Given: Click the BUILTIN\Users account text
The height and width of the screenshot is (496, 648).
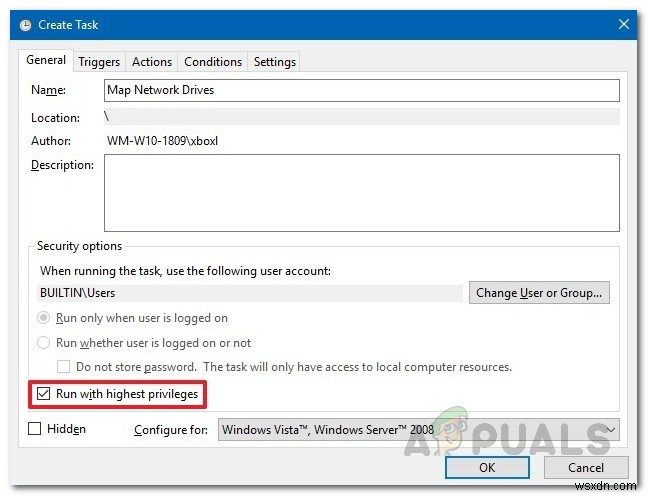Looking at the screenshot, I should click(78, 293).
